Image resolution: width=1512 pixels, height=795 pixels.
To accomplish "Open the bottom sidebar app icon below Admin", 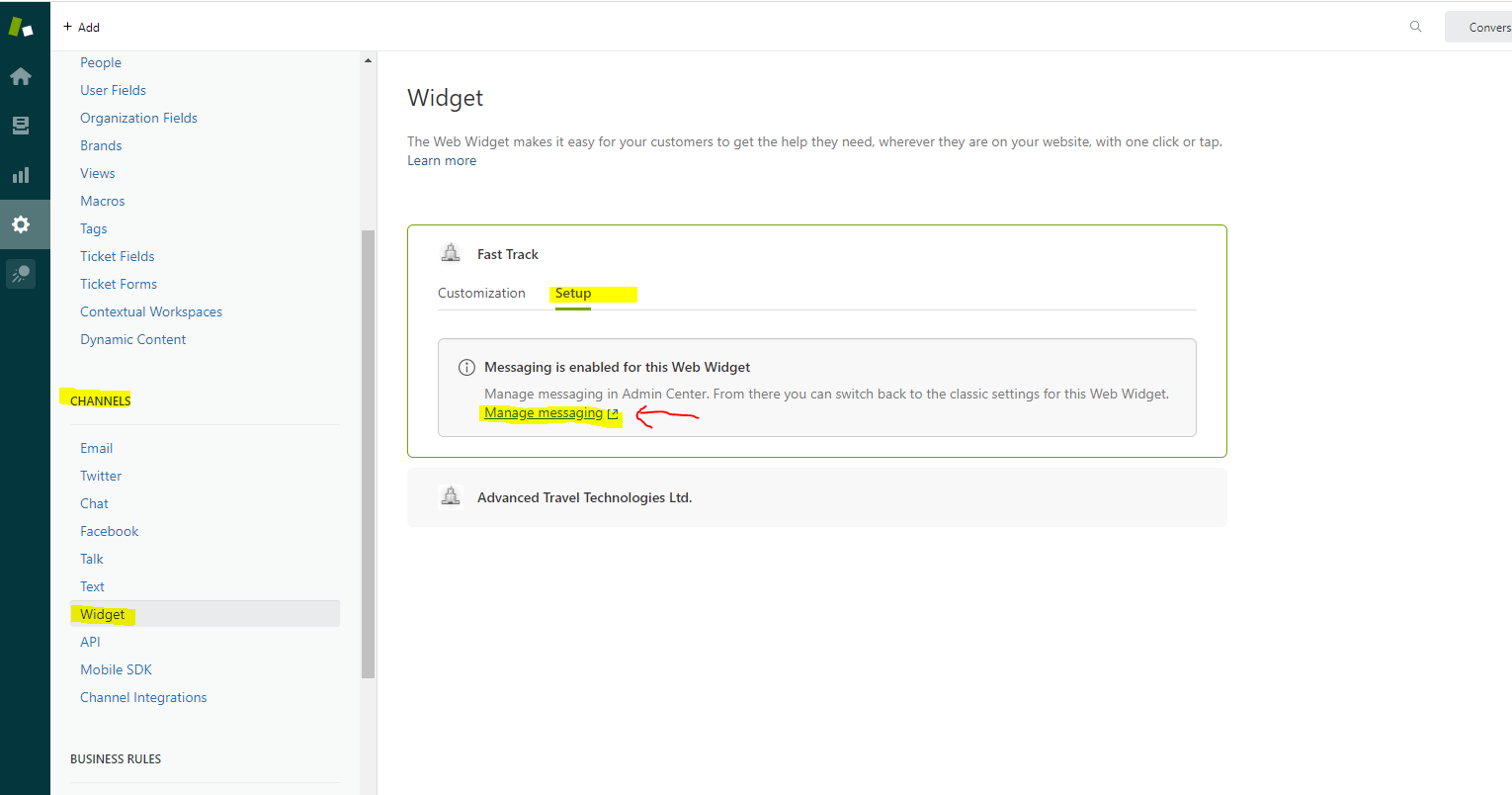I will pos(21,274).
